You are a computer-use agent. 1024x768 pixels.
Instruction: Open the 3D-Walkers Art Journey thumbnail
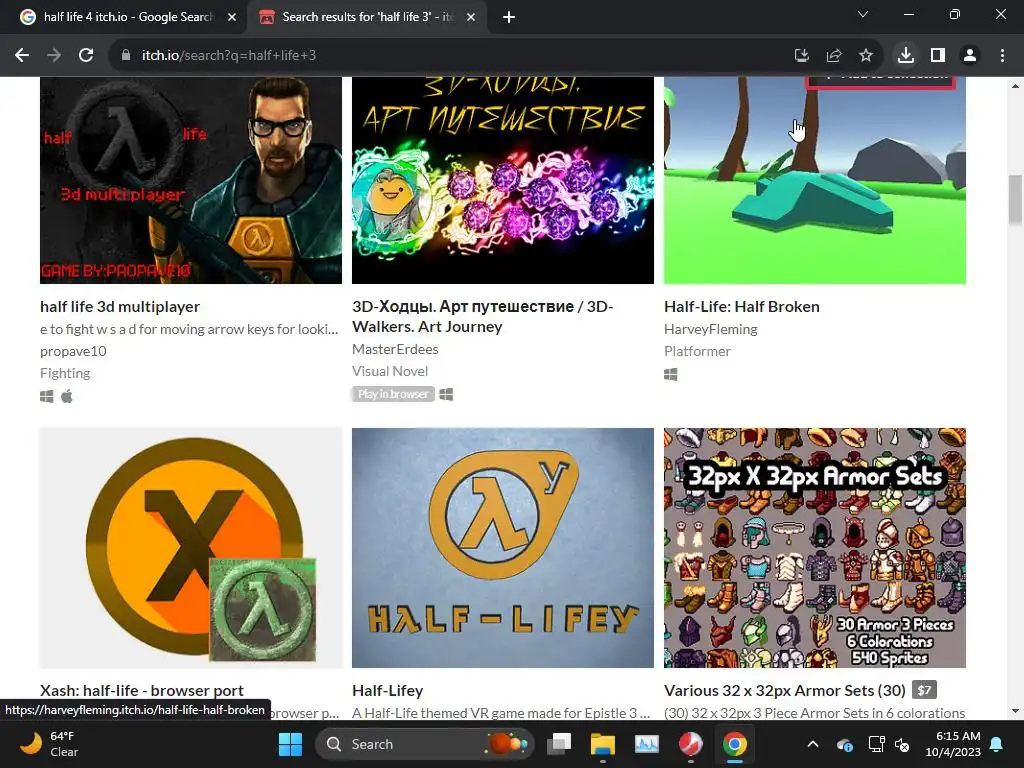[x=503, y=180]
